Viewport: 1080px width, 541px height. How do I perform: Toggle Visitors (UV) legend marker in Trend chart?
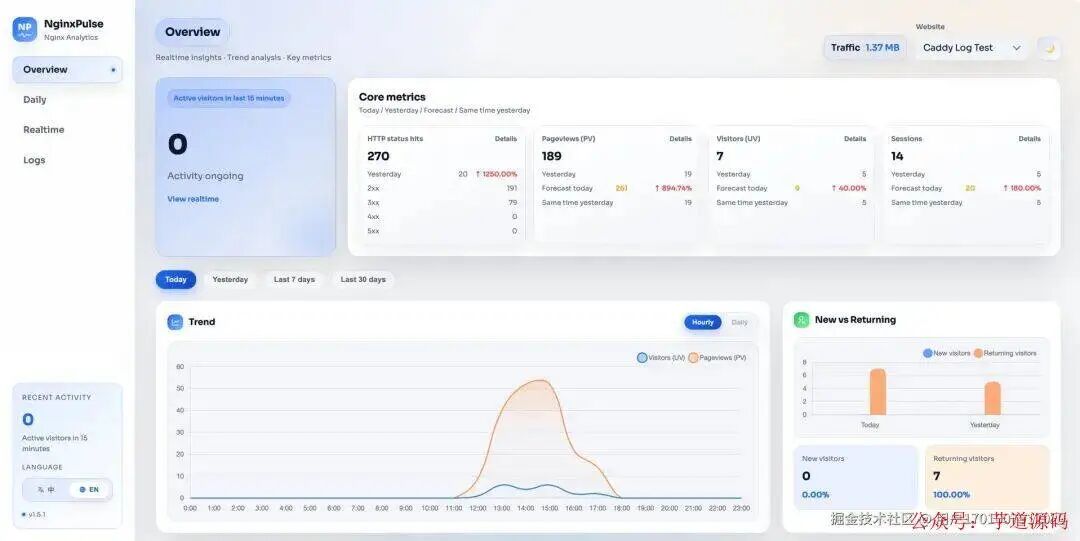coord(642,358)
